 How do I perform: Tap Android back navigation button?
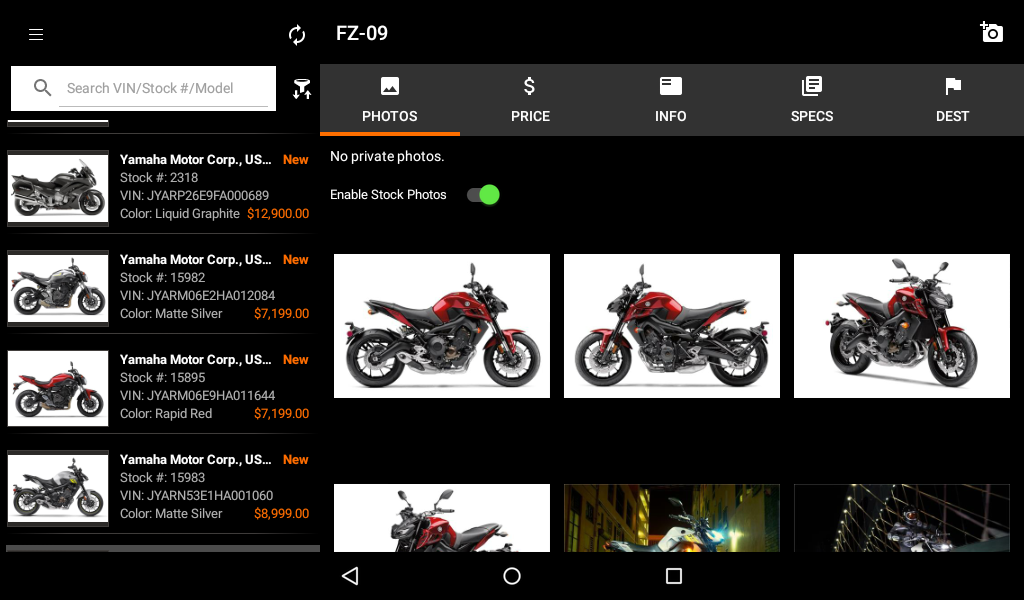point(350,576)
